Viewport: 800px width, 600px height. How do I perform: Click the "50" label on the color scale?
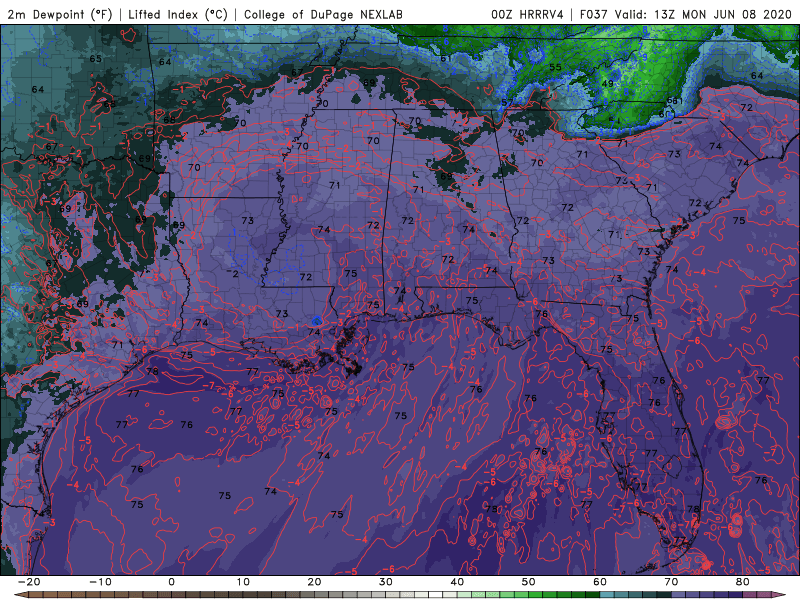click(529, 582)
